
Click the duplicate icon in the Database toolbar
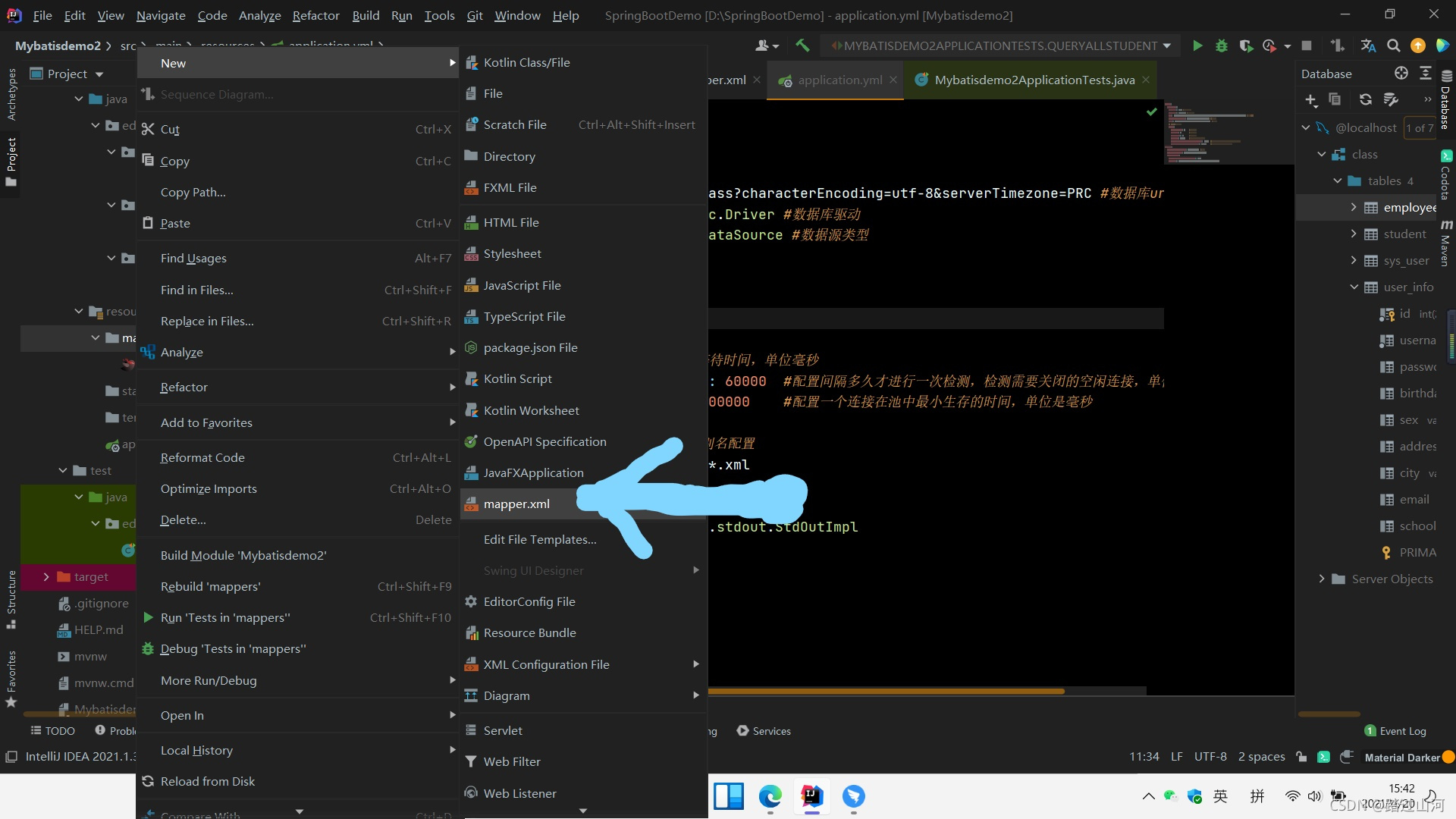coord(1335,99)
